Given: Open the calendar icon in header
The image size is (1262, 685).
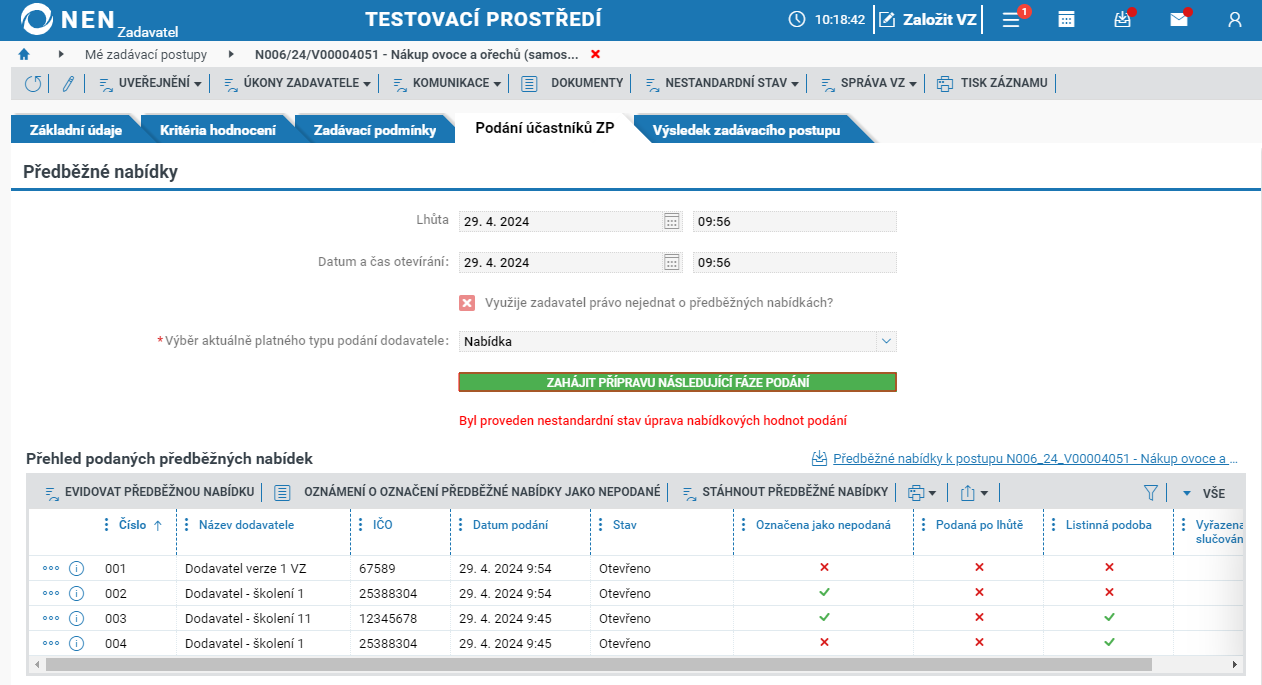Looking at the screenshot, I should click(1067, 19).
